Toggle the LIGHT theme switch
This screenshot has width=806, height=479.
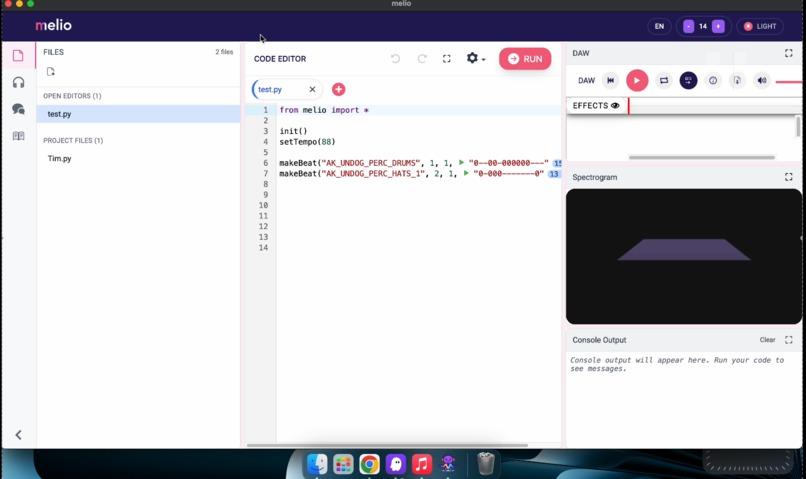point(760,26)
